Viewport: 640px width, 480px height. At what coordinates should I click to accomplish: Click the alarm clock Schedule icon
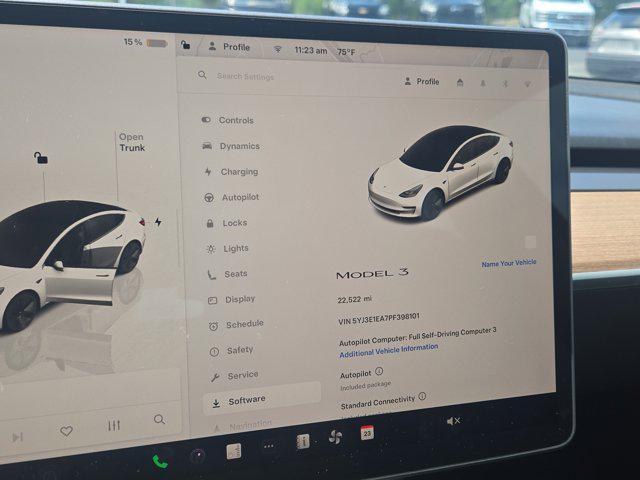tap(213, 326)
